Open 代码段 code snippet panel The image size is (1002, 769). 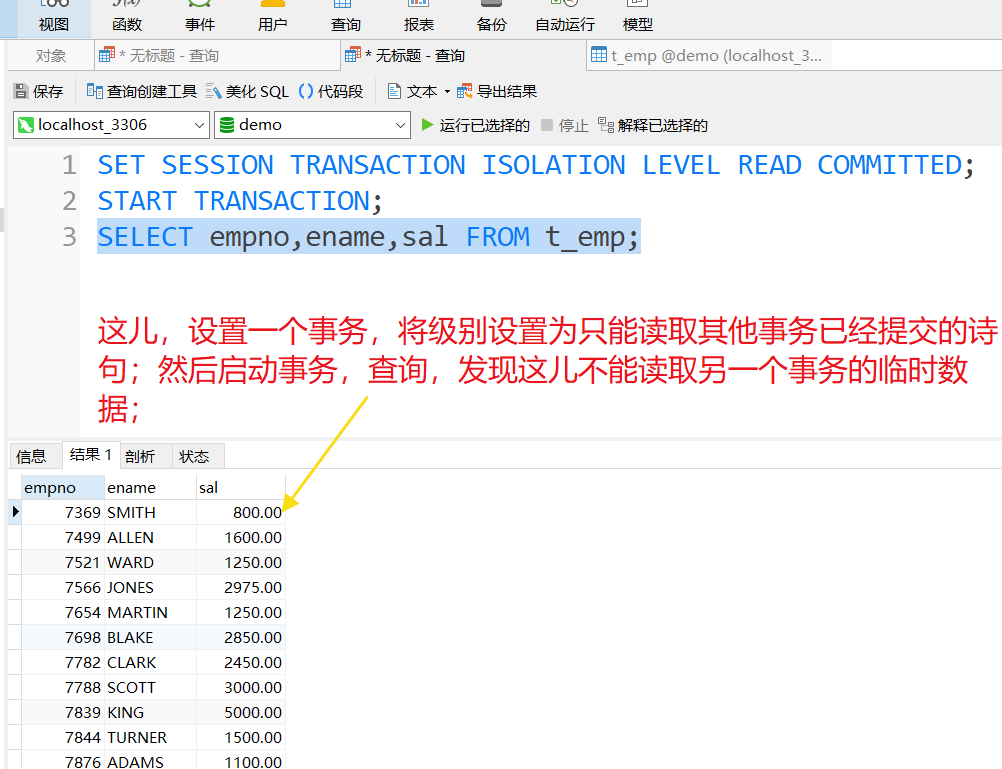(331, 91)
